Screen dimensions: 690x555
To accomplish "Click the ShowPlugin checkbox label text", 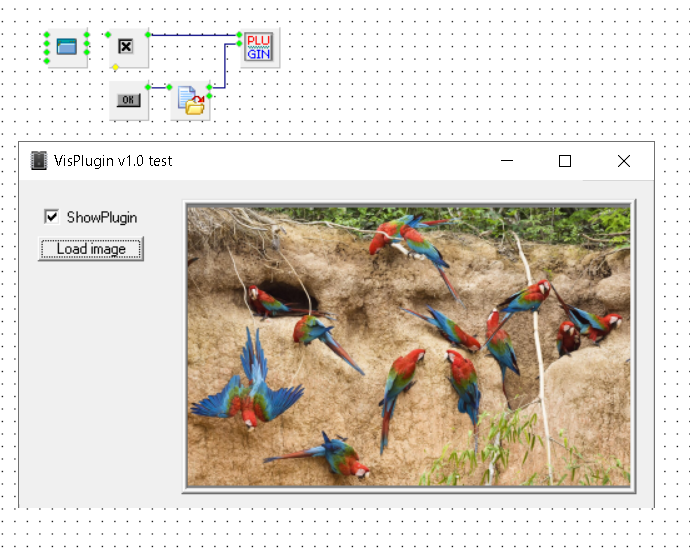I will [101, 217].
